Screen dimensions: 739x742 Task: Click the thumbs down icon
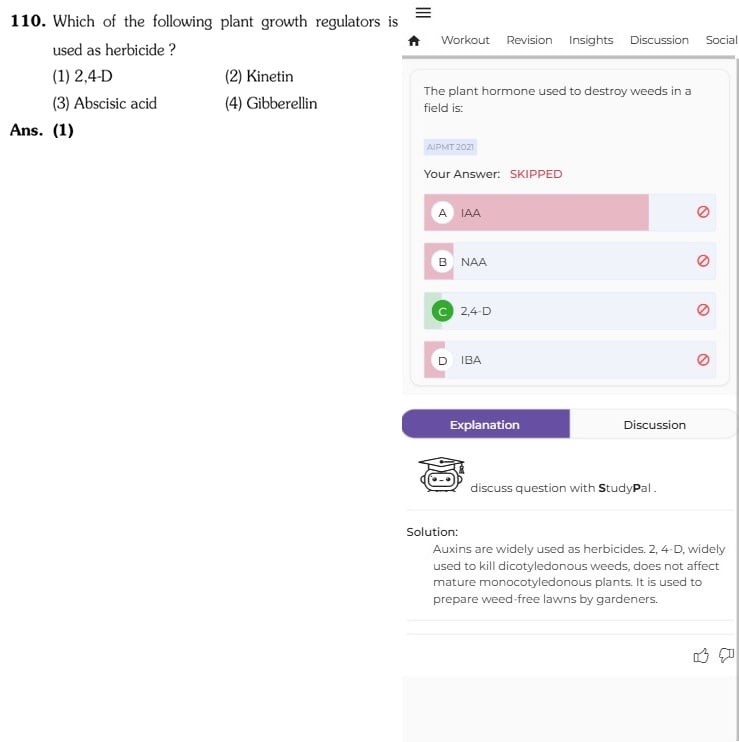[726, 655]
